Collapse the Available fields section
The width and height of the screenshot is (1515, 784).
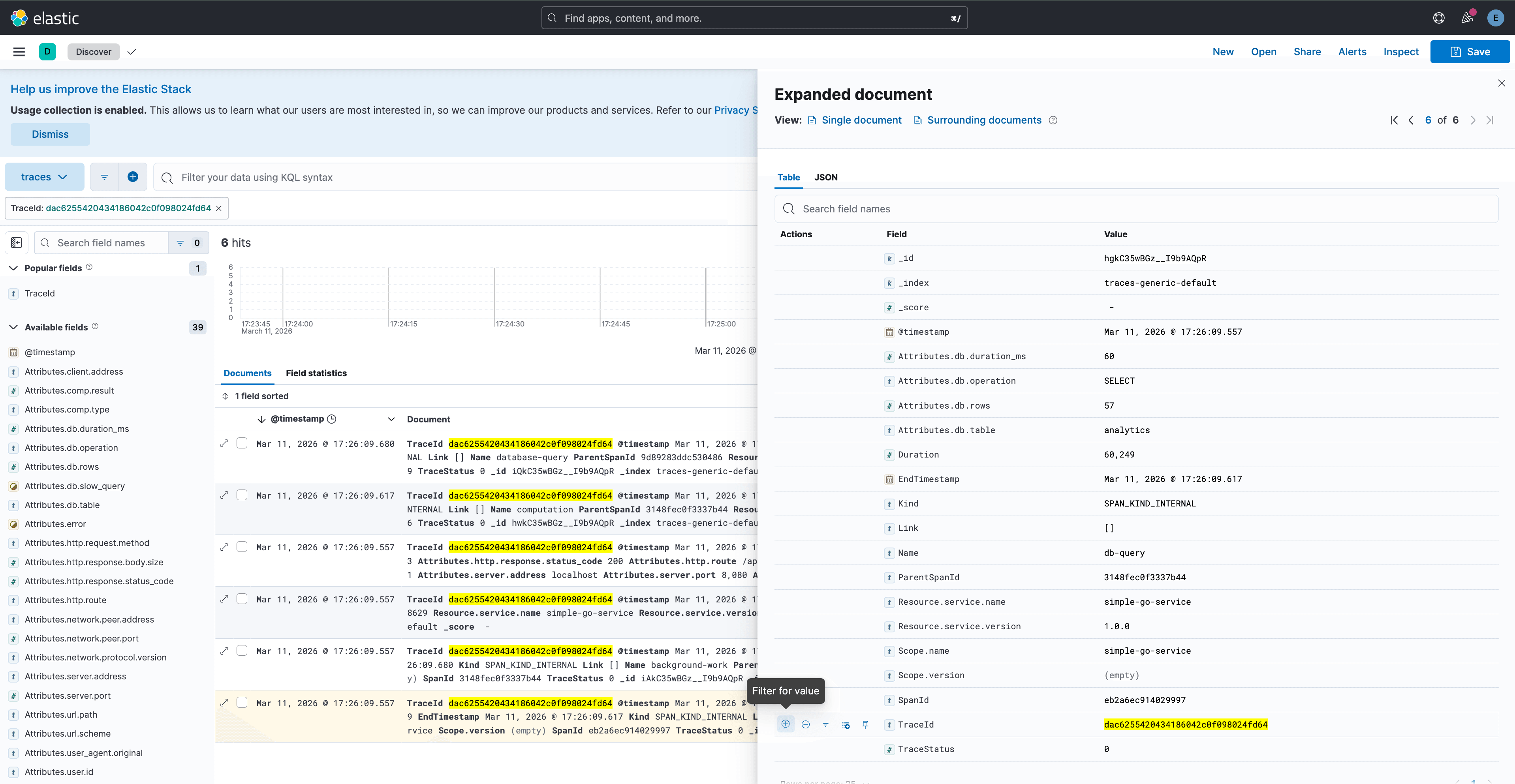13,327
